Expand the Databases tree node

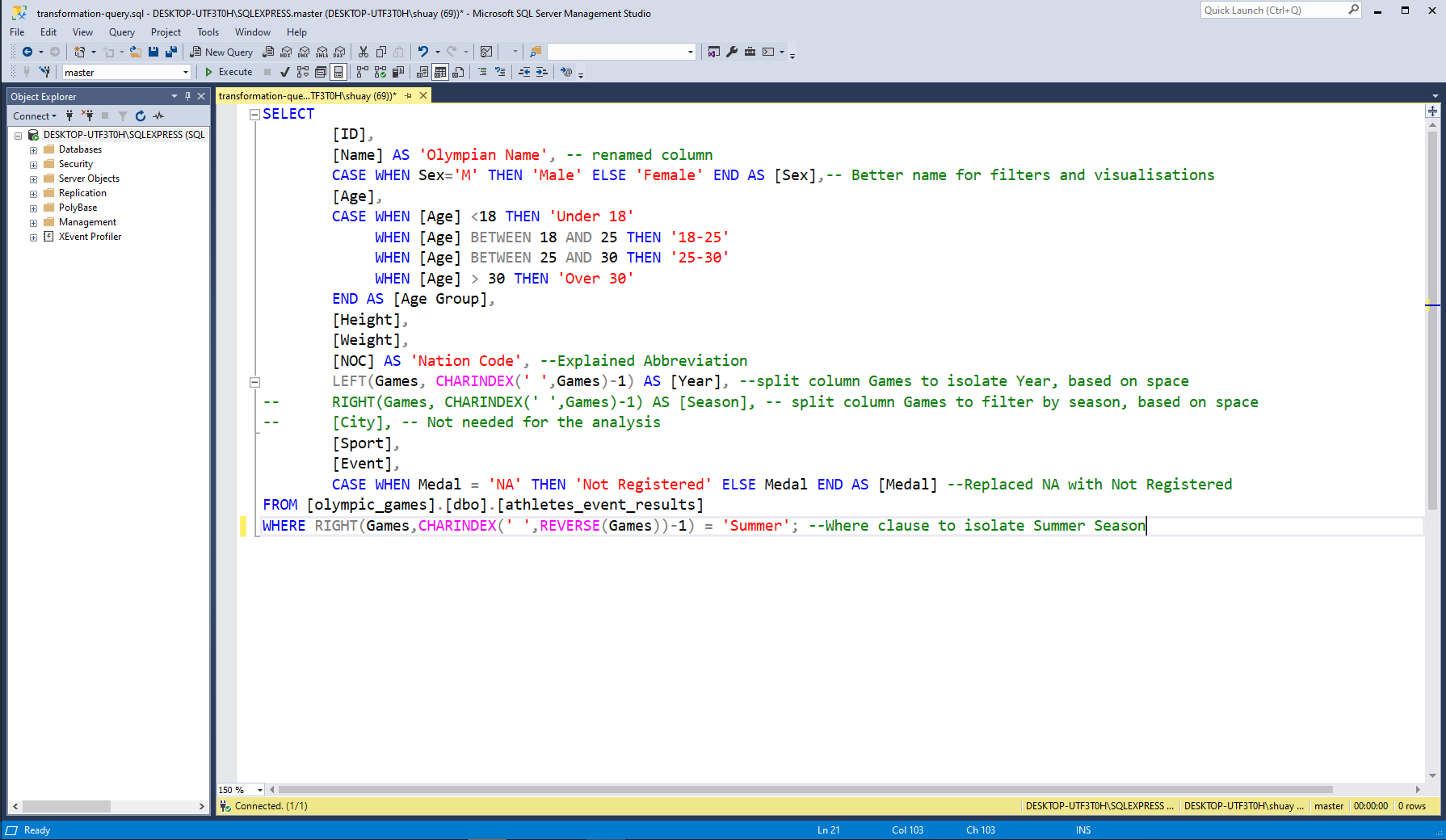pos(33,149)
